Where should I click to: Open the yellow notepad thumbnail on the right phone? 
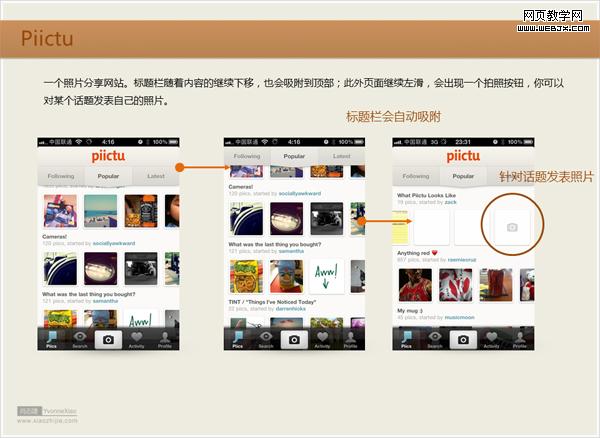click(400, 227)
